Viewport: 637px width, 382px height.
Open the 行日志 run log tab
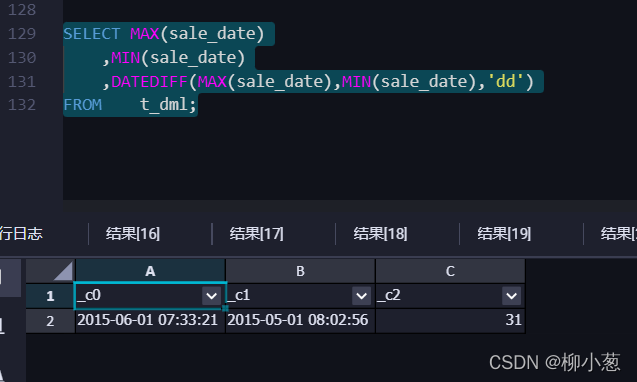tap(21, 234)
